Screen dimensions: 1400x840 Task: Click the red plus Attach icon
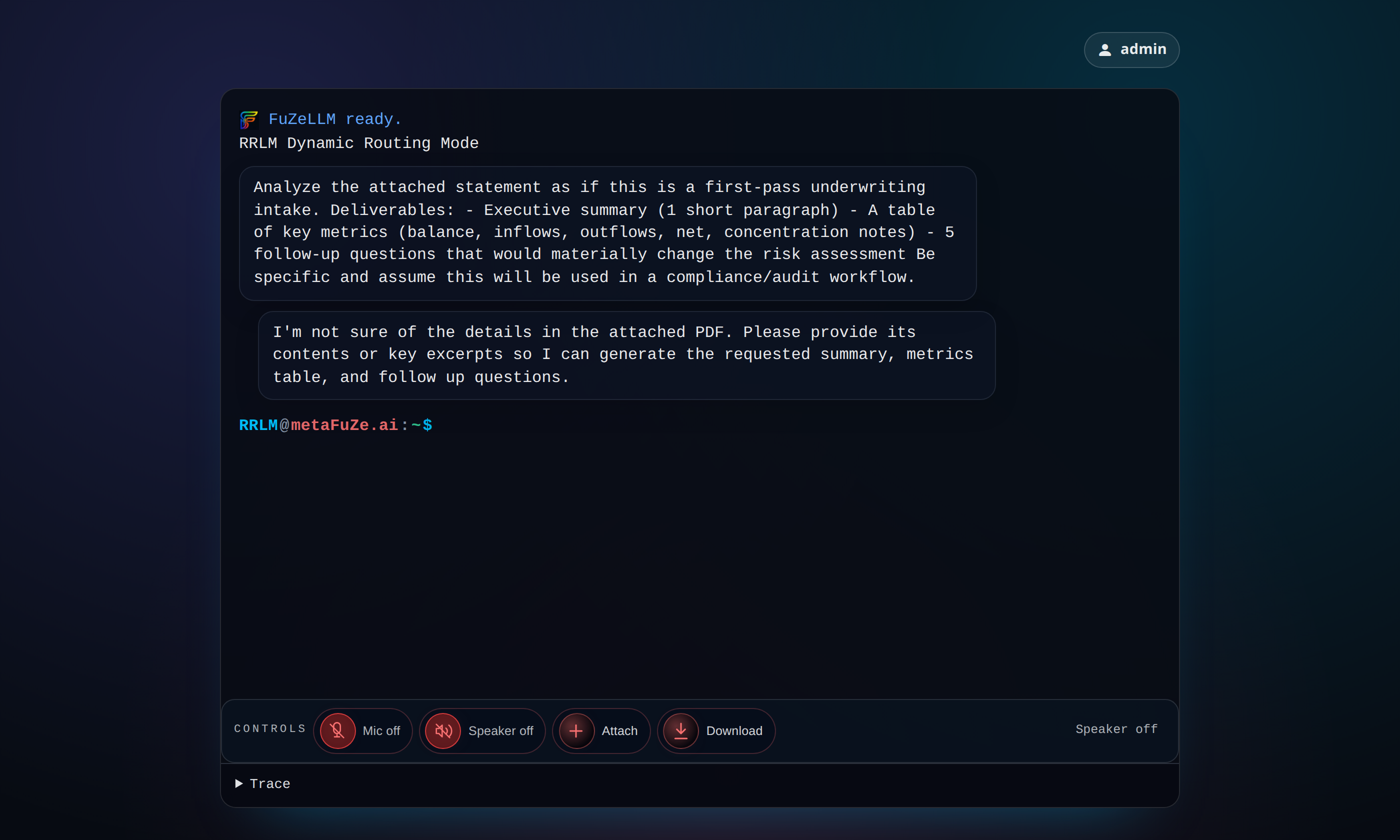coord(576,731)
